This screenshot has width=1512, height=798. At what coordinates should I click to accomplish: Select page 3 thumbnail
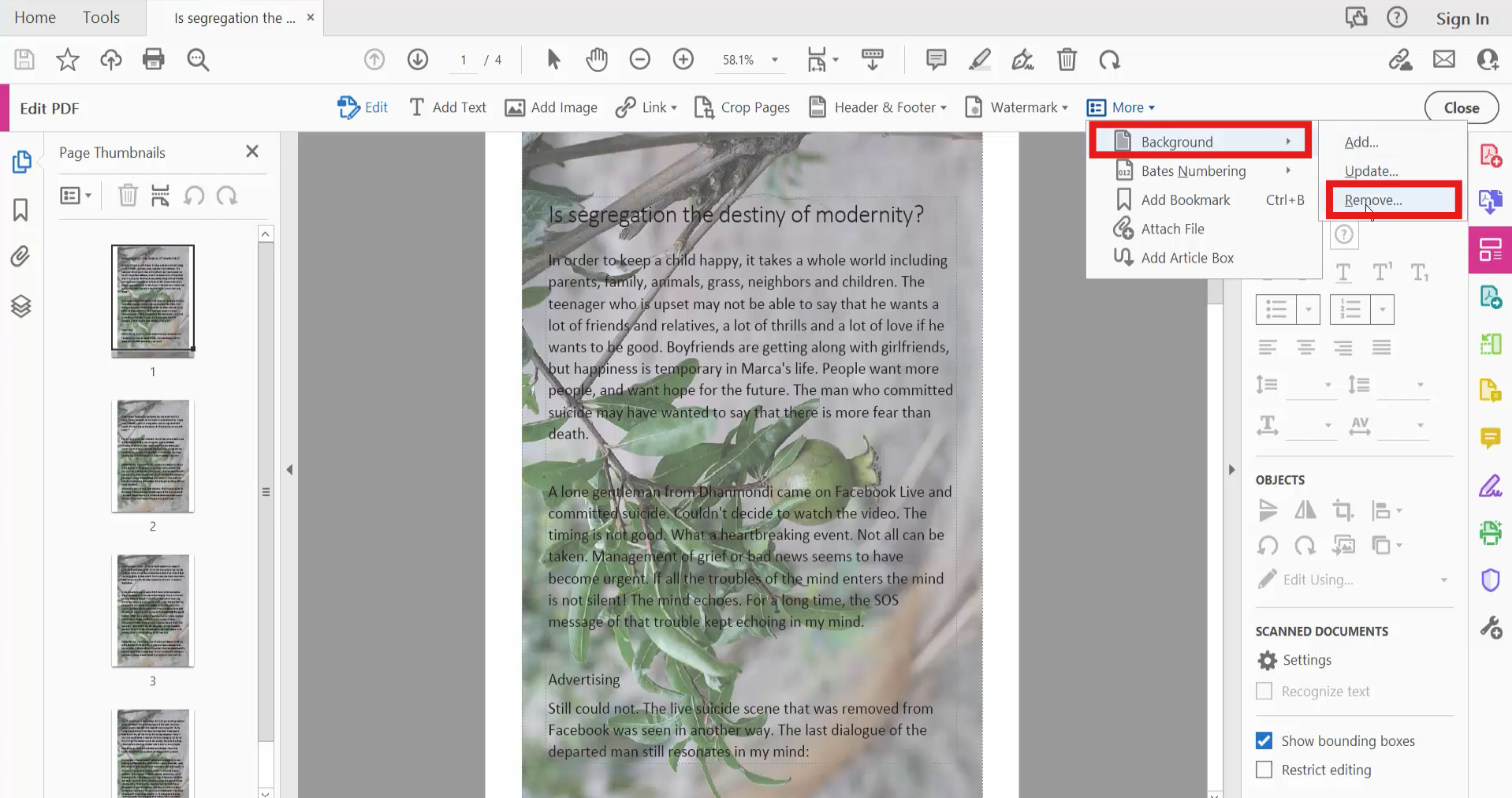(x=152, y=611)
